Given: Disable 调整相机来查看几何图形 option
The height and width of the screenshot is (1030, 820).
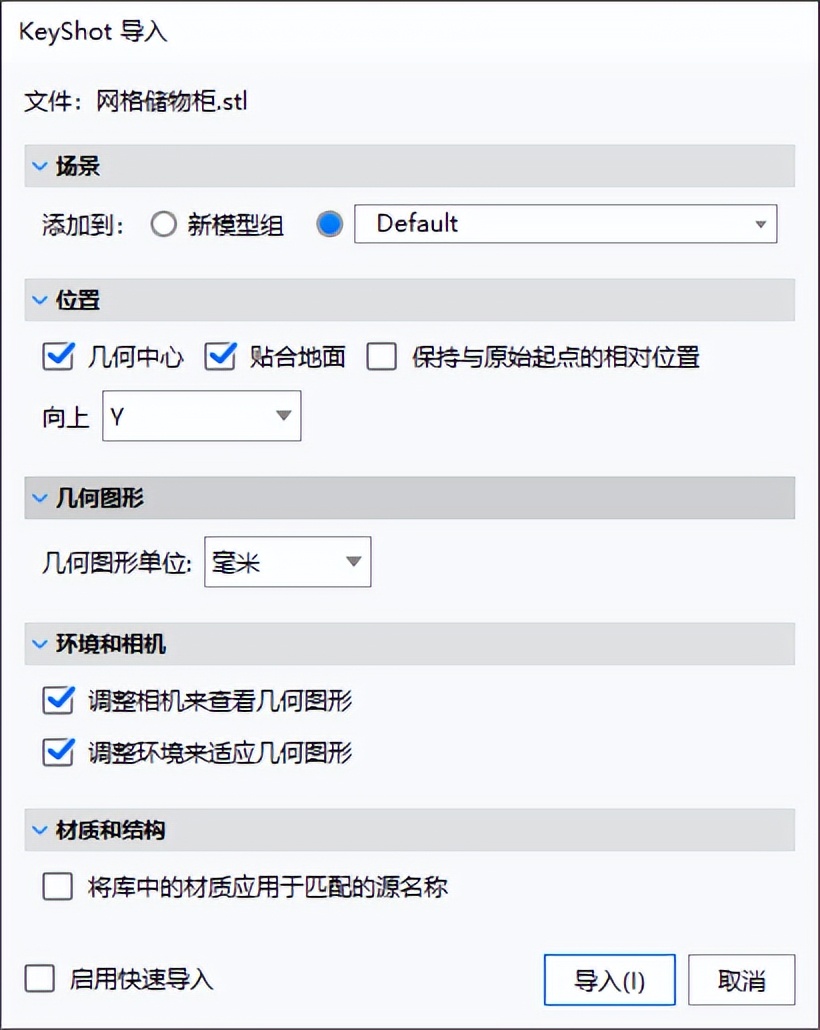Looking at the screenshot, I should click(57, 702).
